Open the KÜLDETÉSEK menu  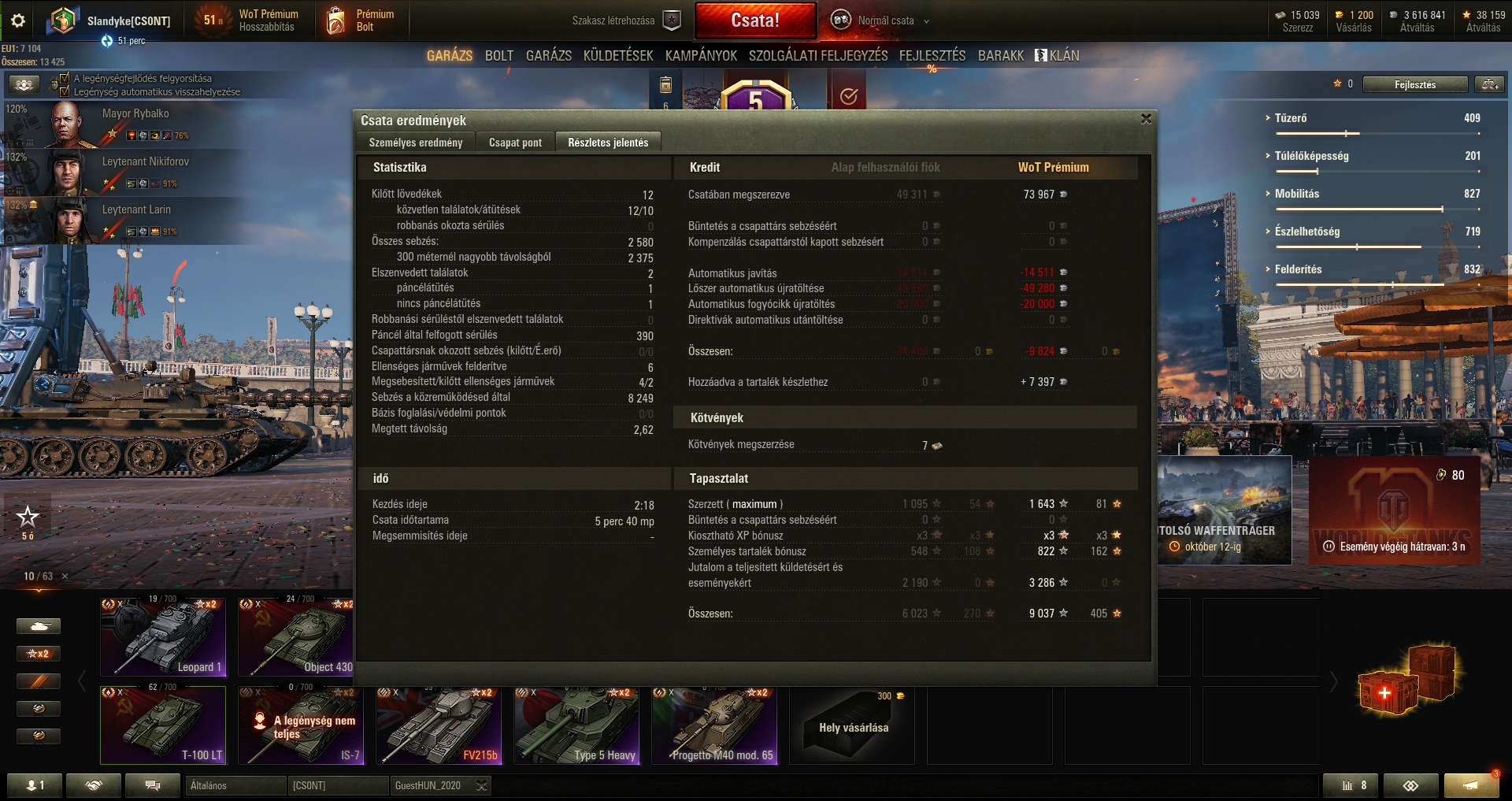[x=618, y=56]
